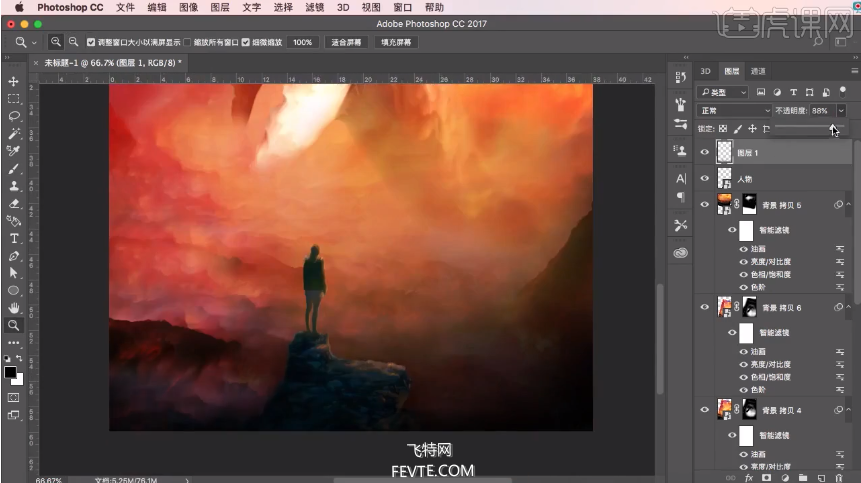
Task: Open the 滤镜 menu
Action: (x=315, y=7)
